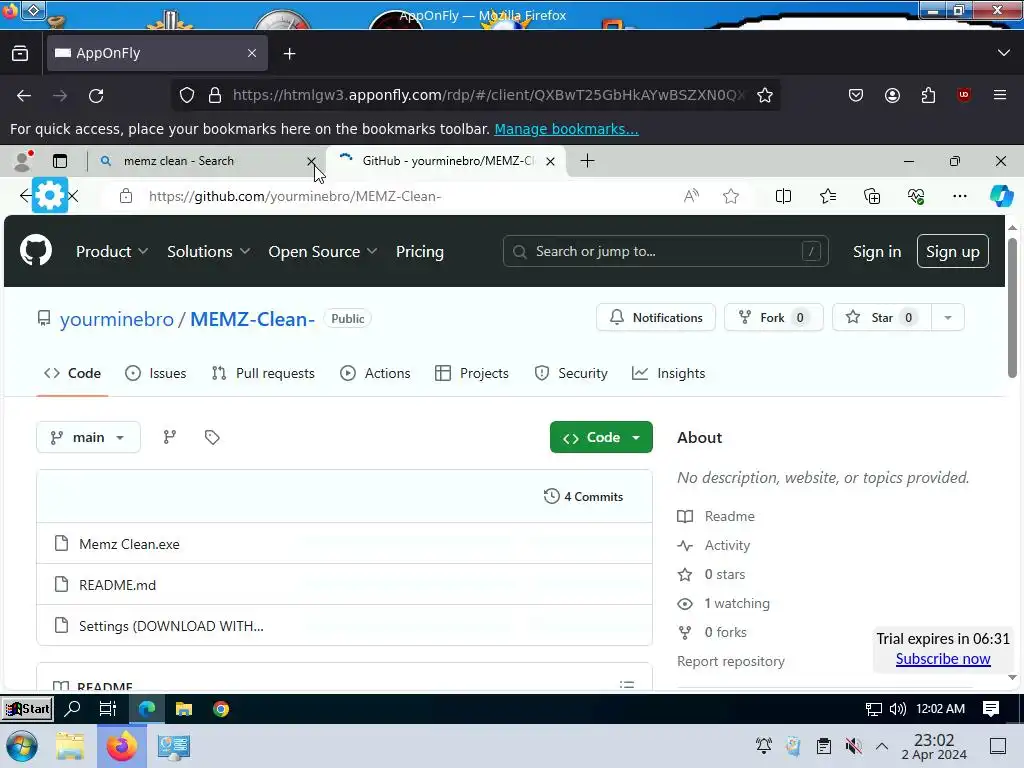Screen dimensions: 1024x768
Task: Reload the Firefox page
Action: pos(96,96)
